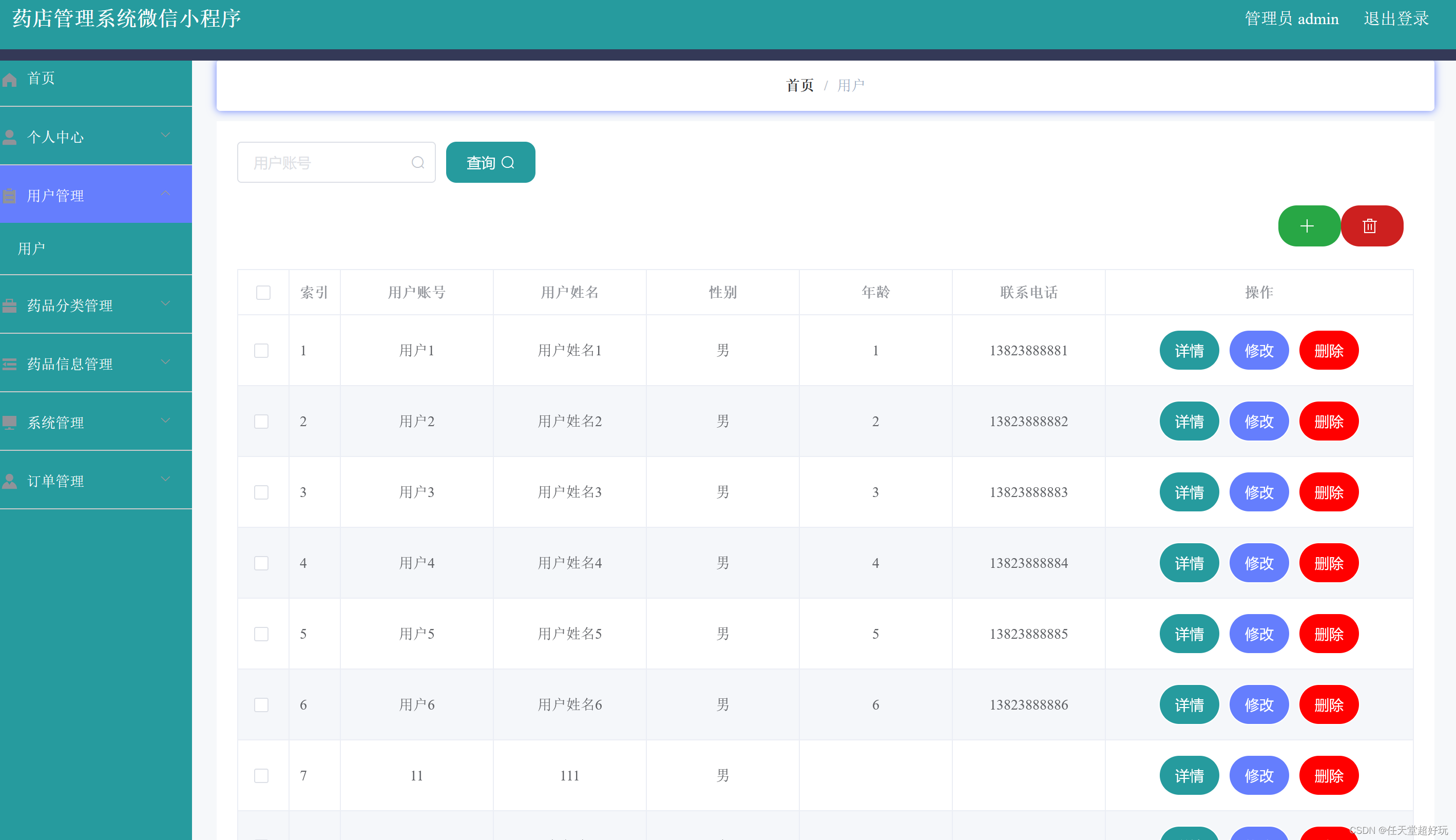Image resolution: width=1456 pixels, height=840 pixels.
Task: Click the 用户账号 column header
Action: (416, 293)
